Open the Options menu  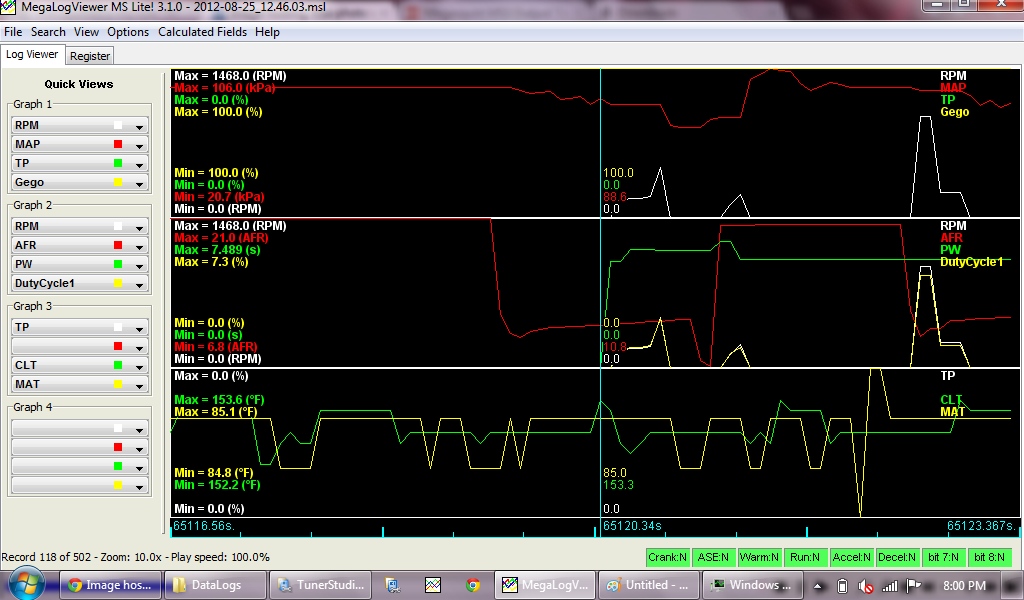(x=128, y=32)
